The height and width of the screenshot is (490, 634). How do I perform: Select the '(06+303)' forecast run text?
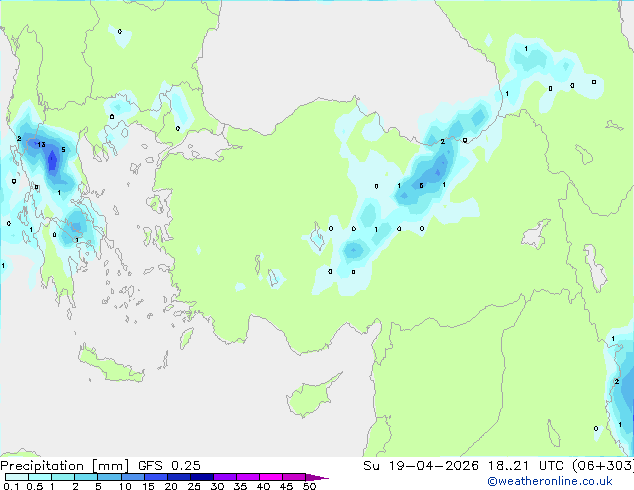(x=603, y=466)
